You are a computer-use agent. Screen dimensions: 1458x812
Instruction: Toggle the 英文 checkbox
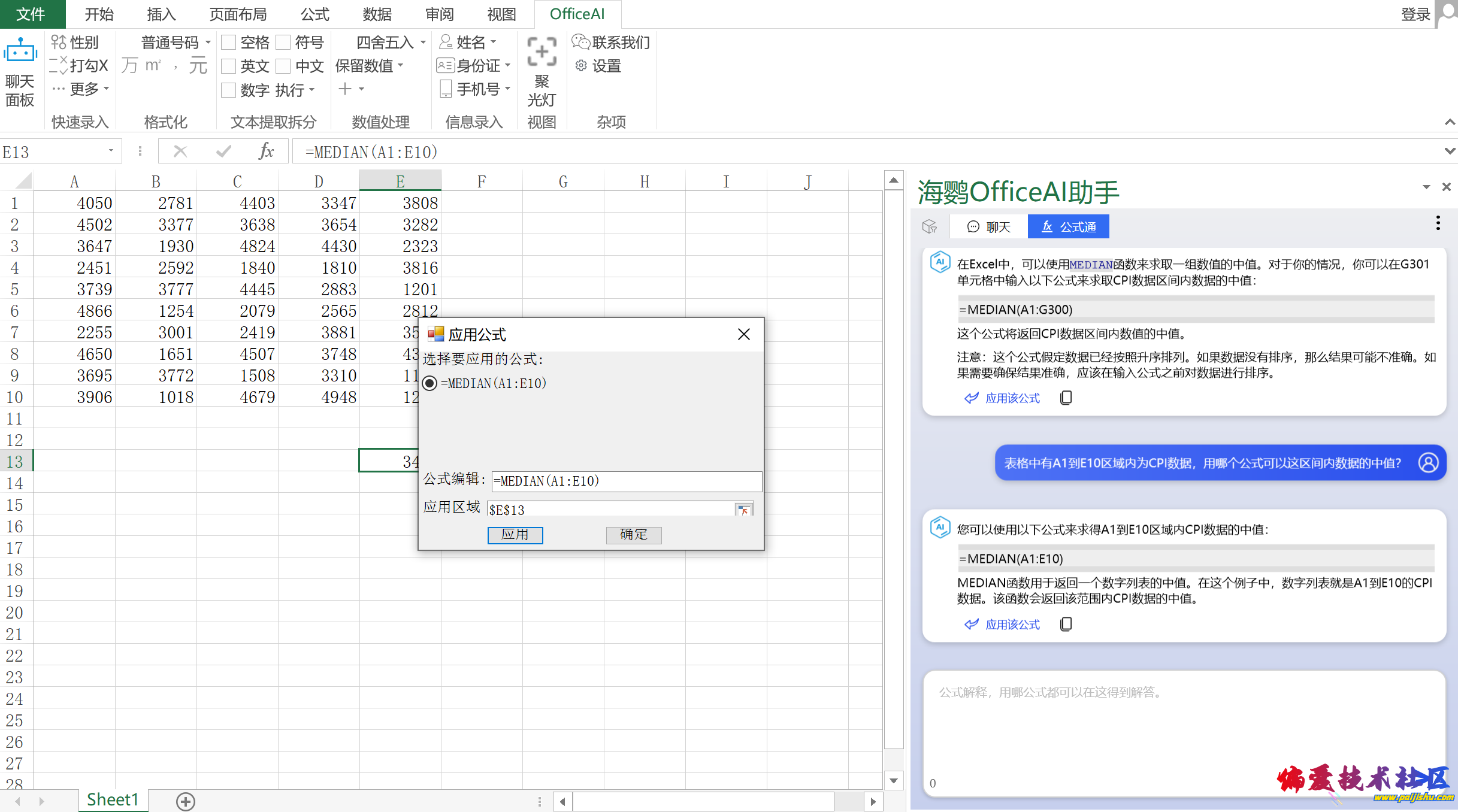[x=228, y=66]
